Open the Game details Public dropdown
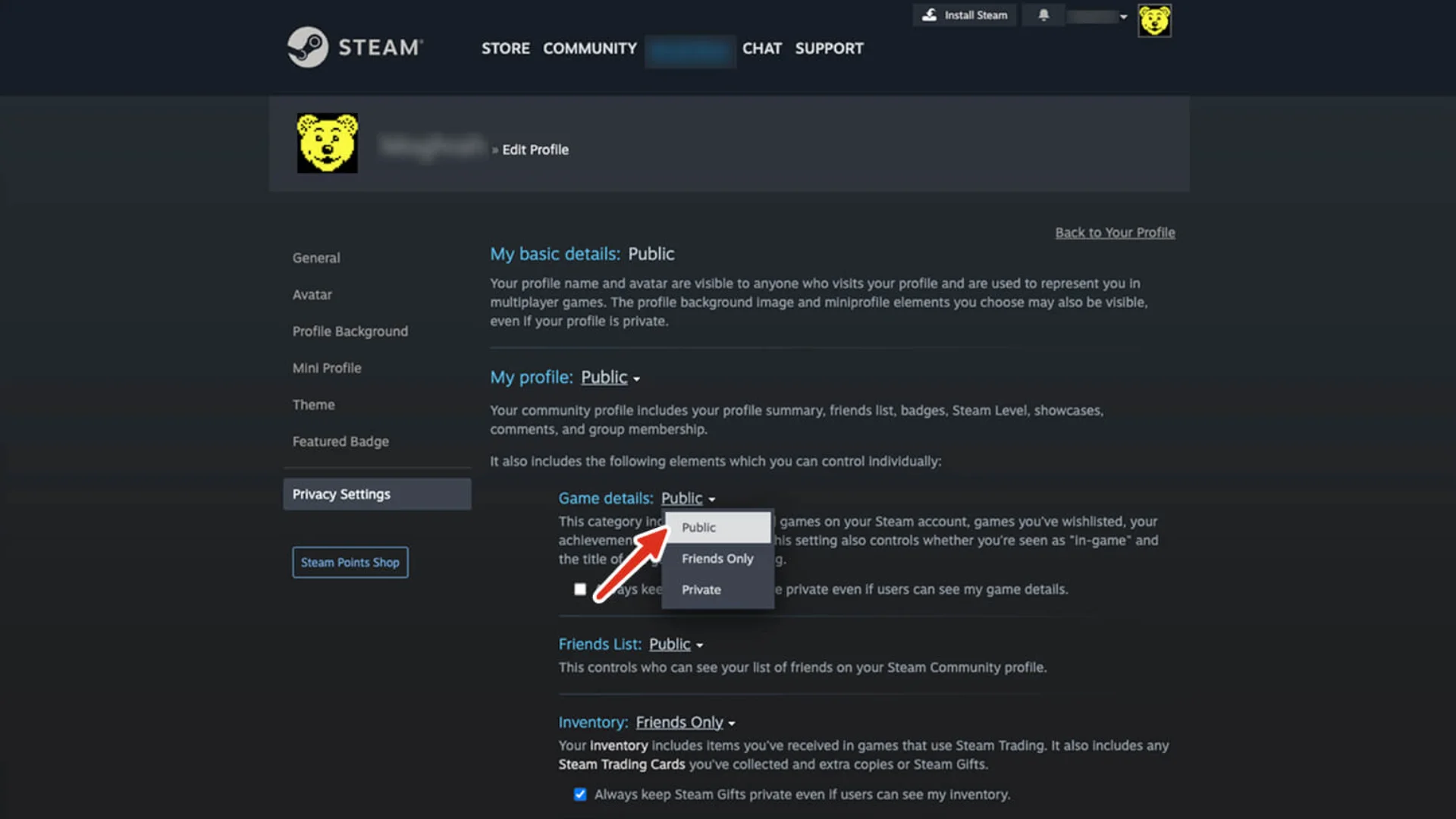1456x819 pixels. pos(688,499)
